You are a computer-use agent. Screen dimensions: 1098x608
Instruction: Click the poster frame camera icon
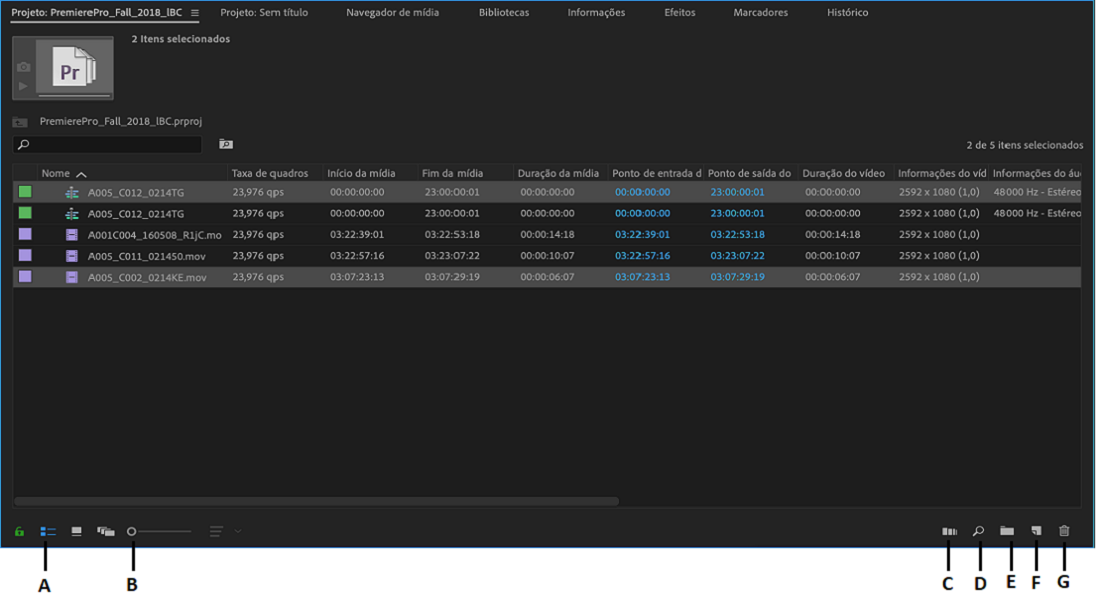click(24, 67)
